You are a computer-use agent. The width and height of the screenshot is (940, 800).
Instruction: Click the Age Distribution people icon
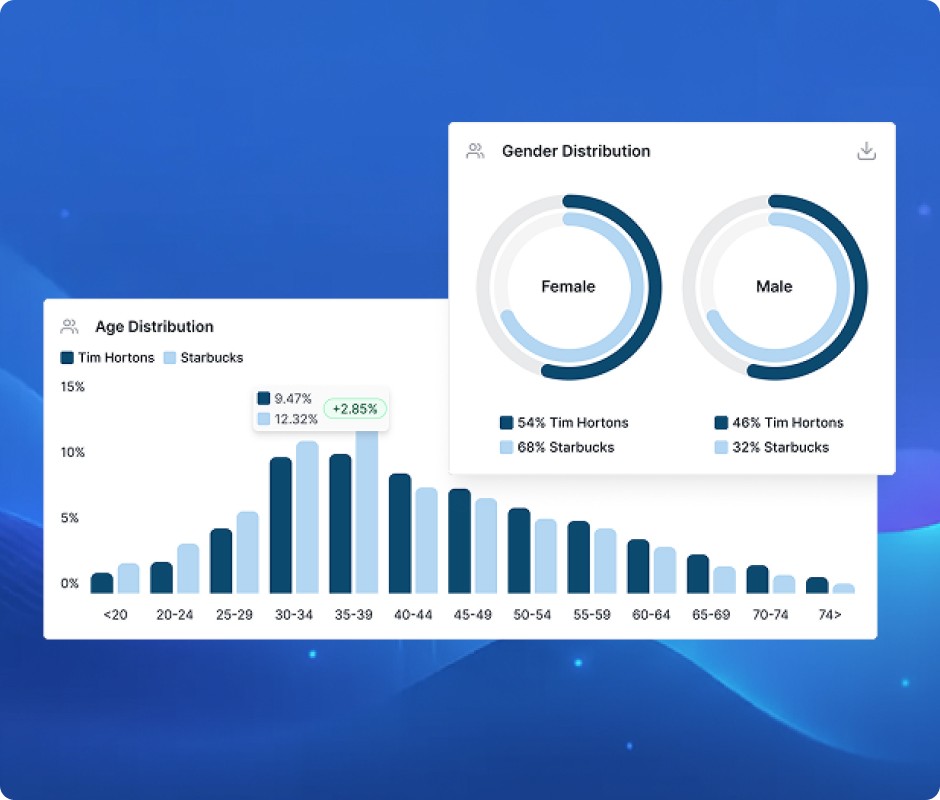tap(70, 327)
